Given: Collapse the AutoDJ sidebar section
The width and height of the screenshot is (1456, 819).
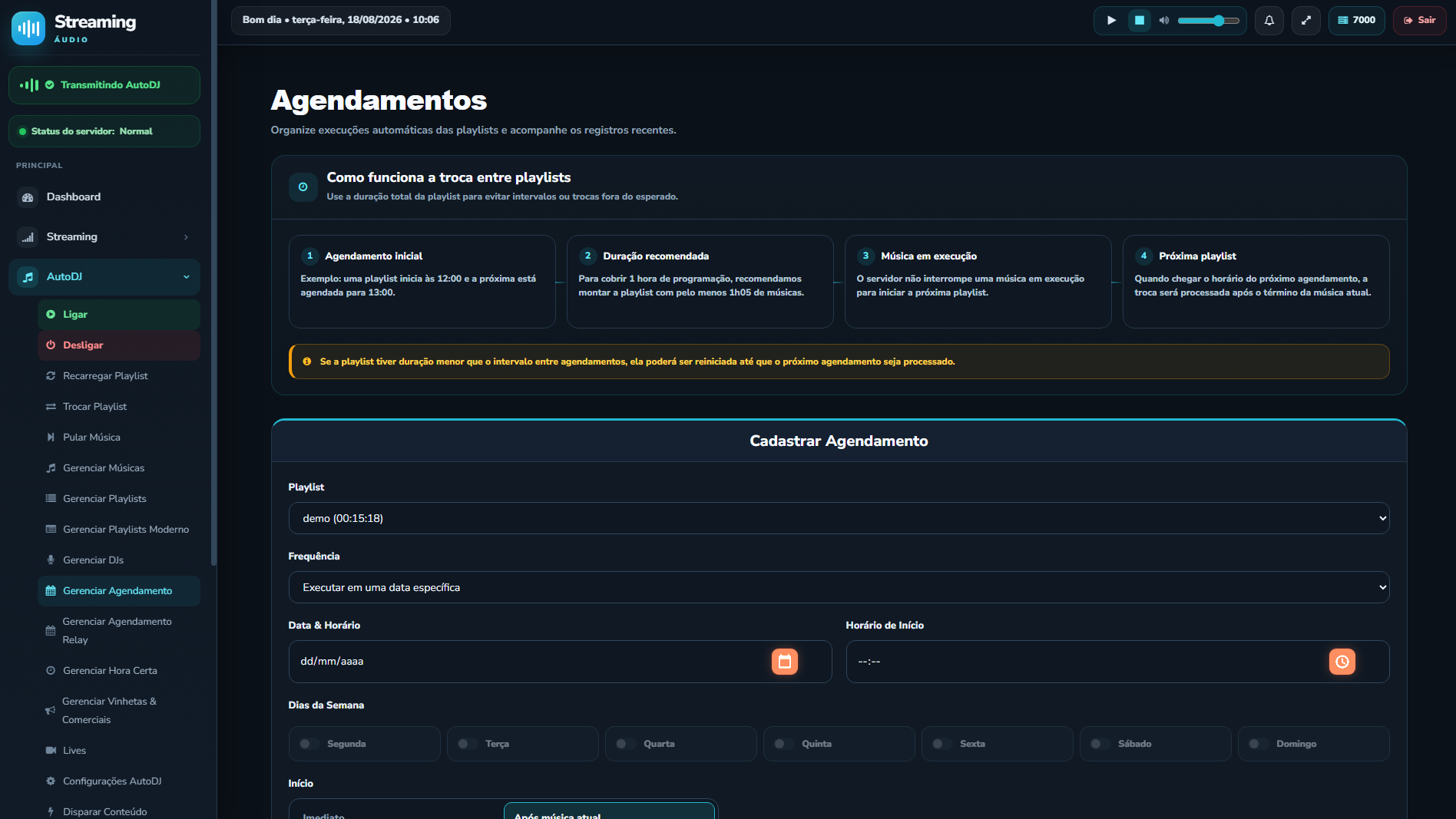Looking at the screenshot, I should (104, 277).
